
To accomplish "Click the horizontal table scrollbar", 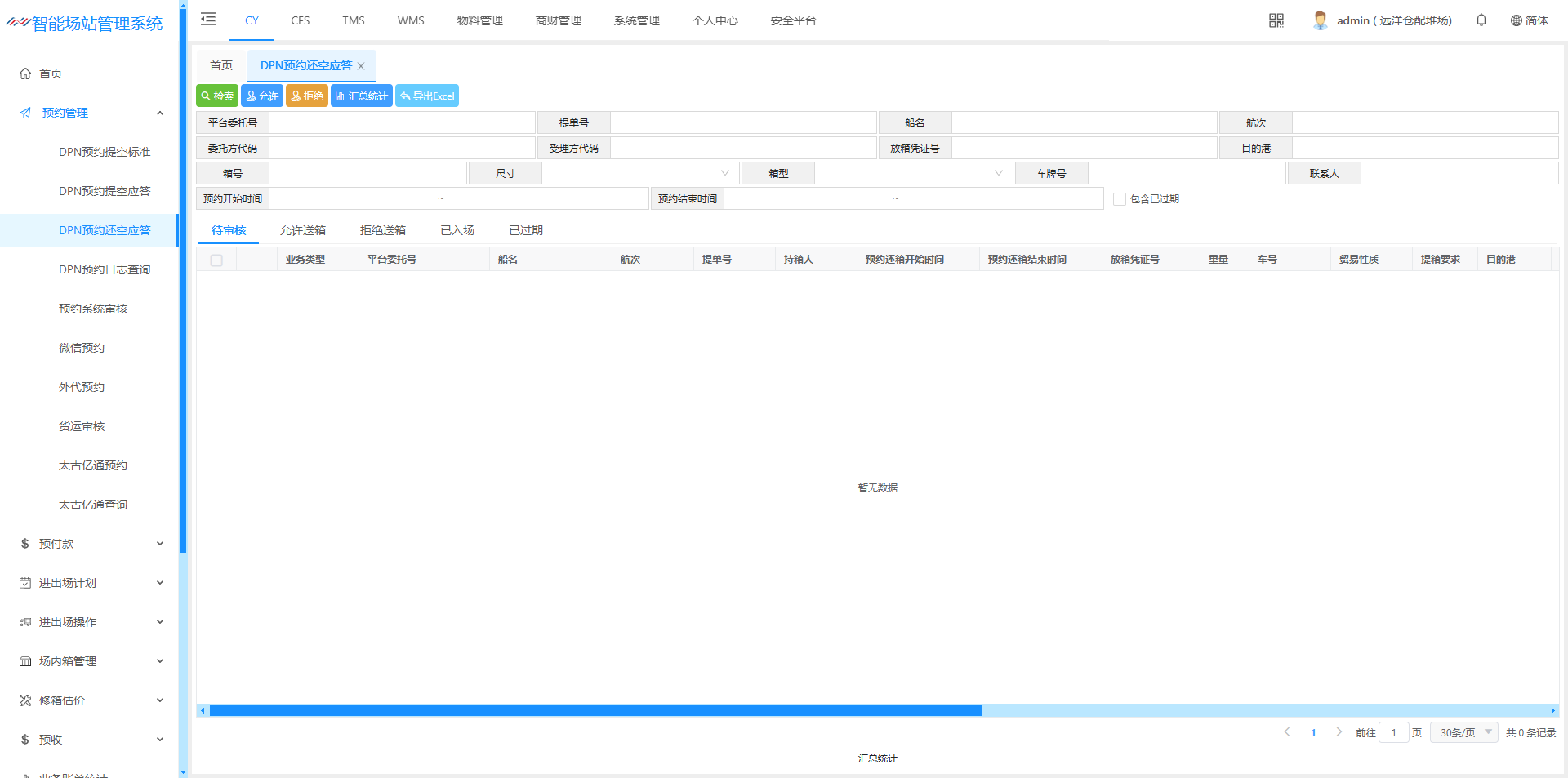I will [x=595, y=711].
